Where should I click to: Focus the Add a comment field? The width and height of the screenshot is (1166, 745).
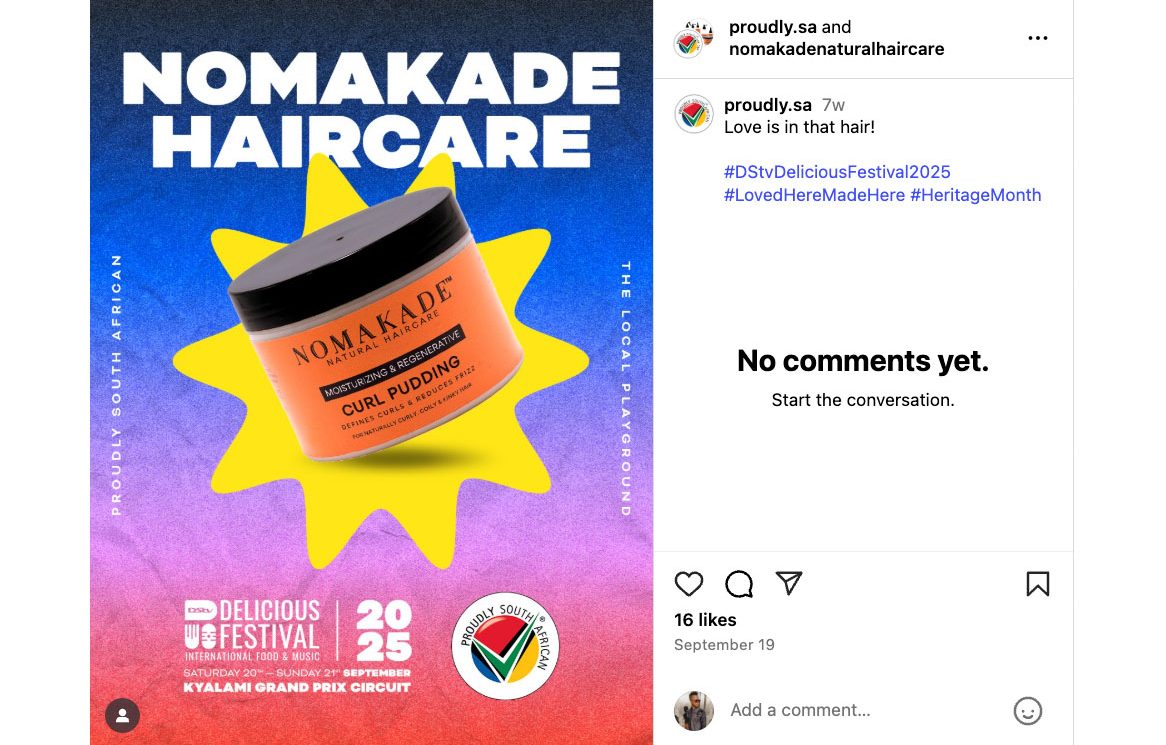[x=863, y=710]
